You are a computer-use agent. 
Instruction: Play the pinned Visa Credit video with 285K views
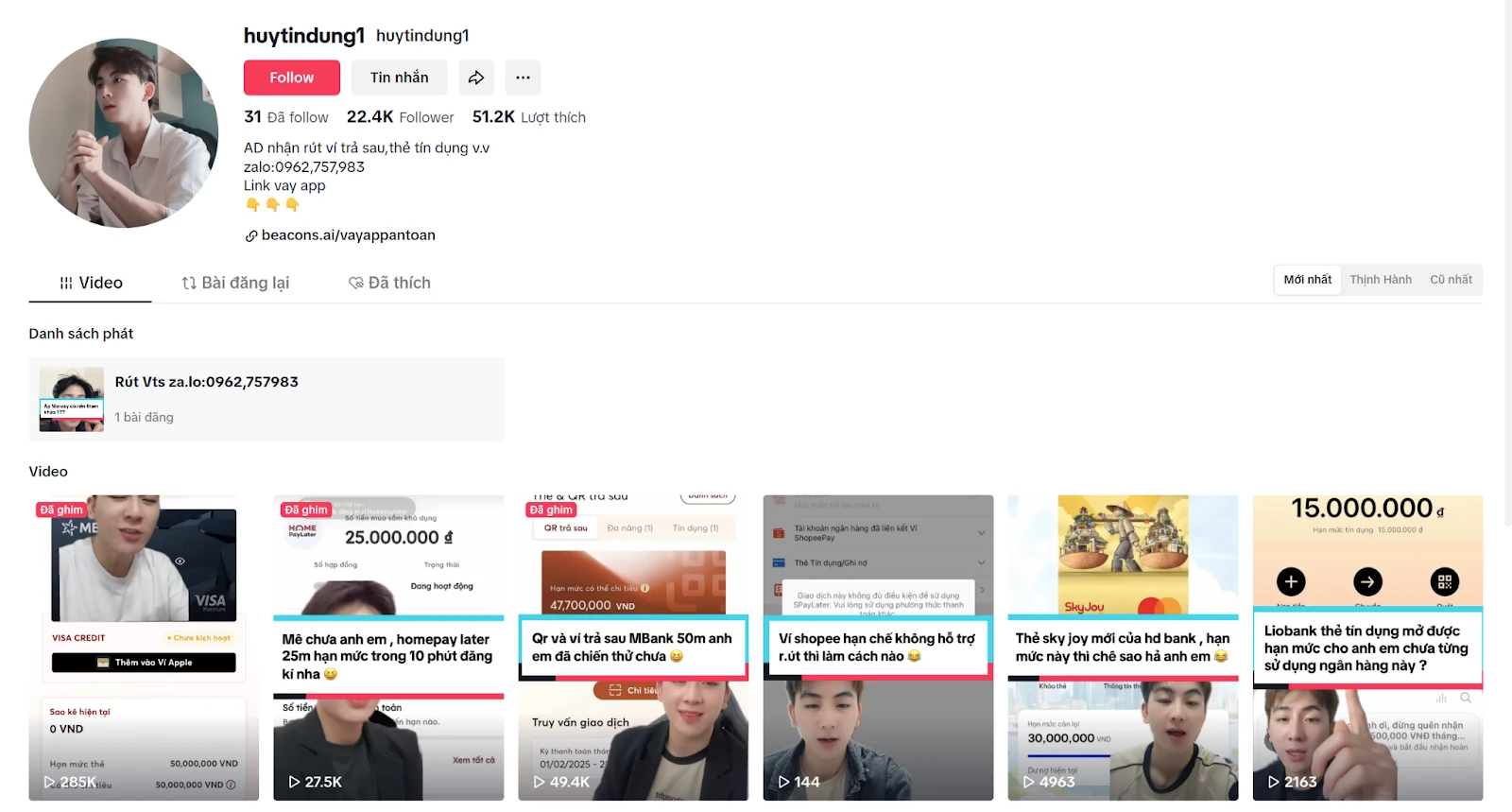pos(144,648)
